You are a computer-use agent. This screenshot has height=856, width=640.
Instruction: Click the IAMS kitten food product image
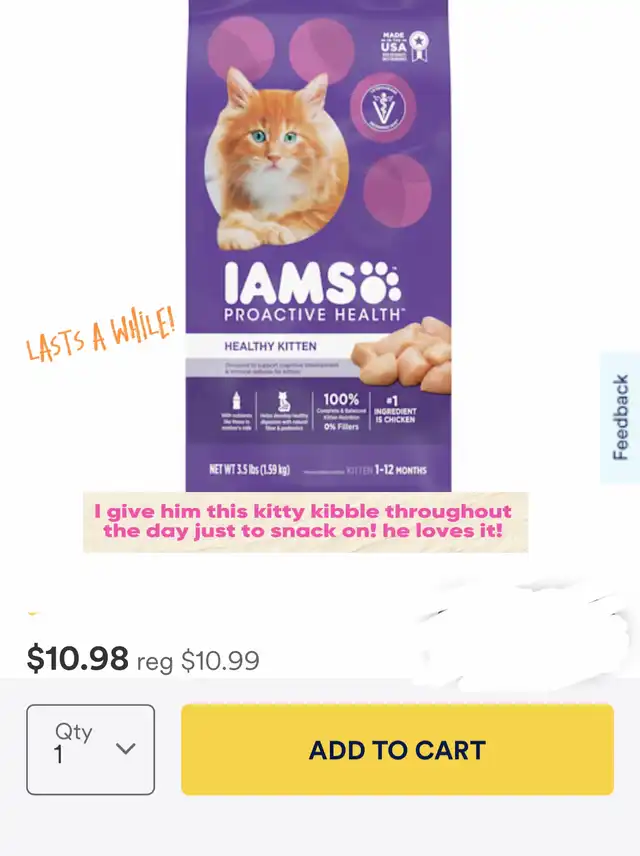point(318,246)
